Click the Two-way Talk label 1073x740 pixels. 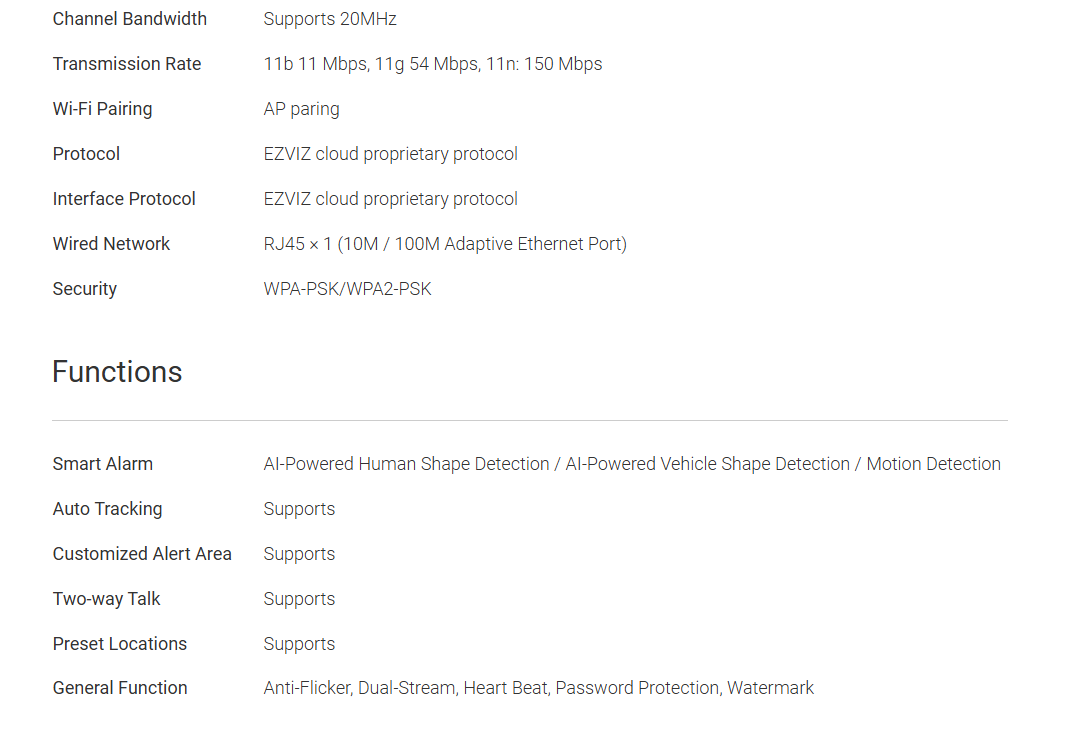[106, 599]
